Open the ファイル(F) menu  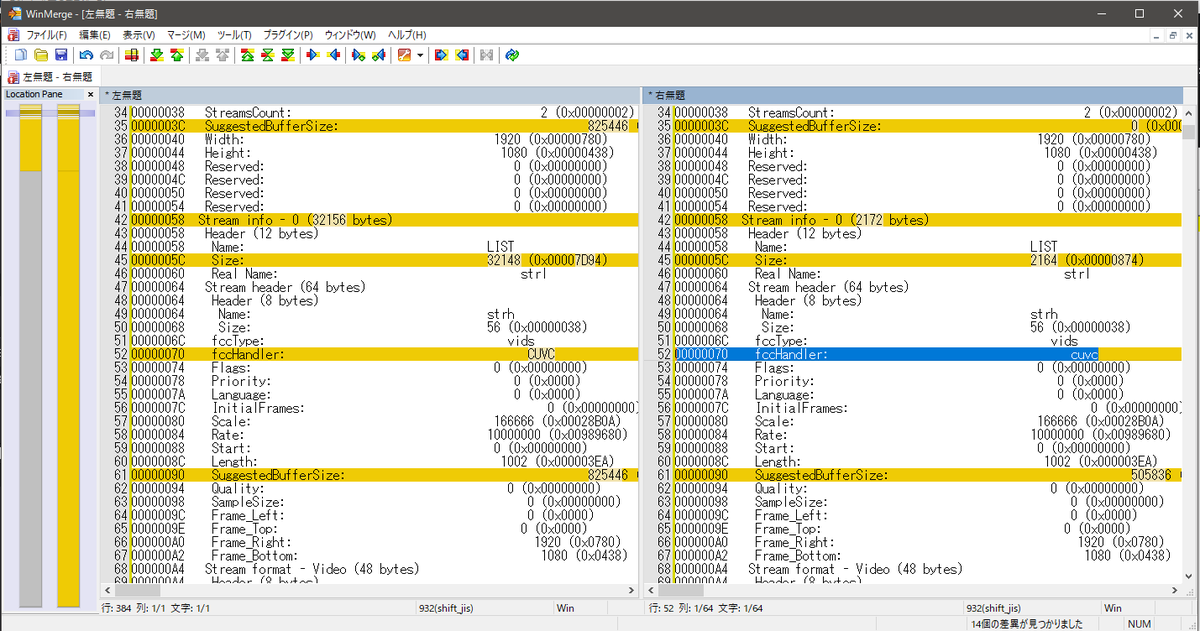(x=46, y=35)
